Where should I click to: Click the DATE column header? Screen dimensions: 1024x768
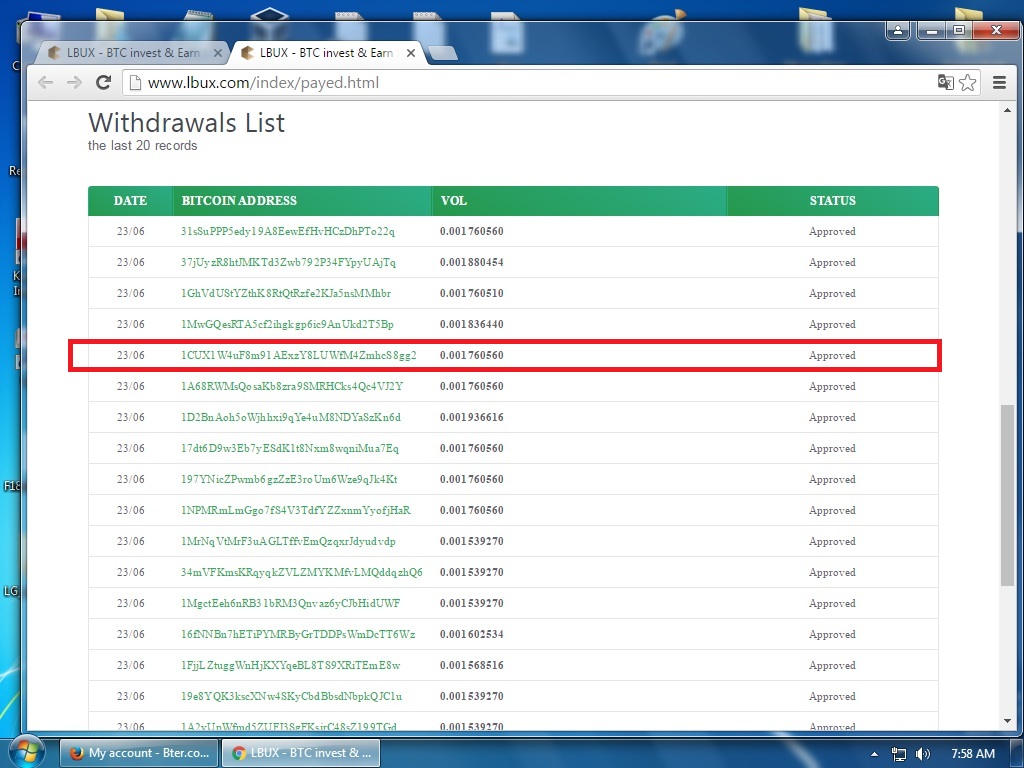coord(130,200)
